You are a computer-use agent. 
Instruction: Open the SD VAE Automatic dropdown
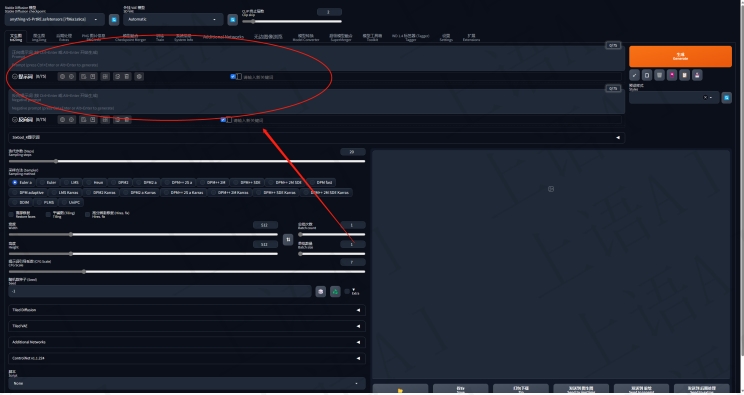pyautogui.click(x=173, y=19)
